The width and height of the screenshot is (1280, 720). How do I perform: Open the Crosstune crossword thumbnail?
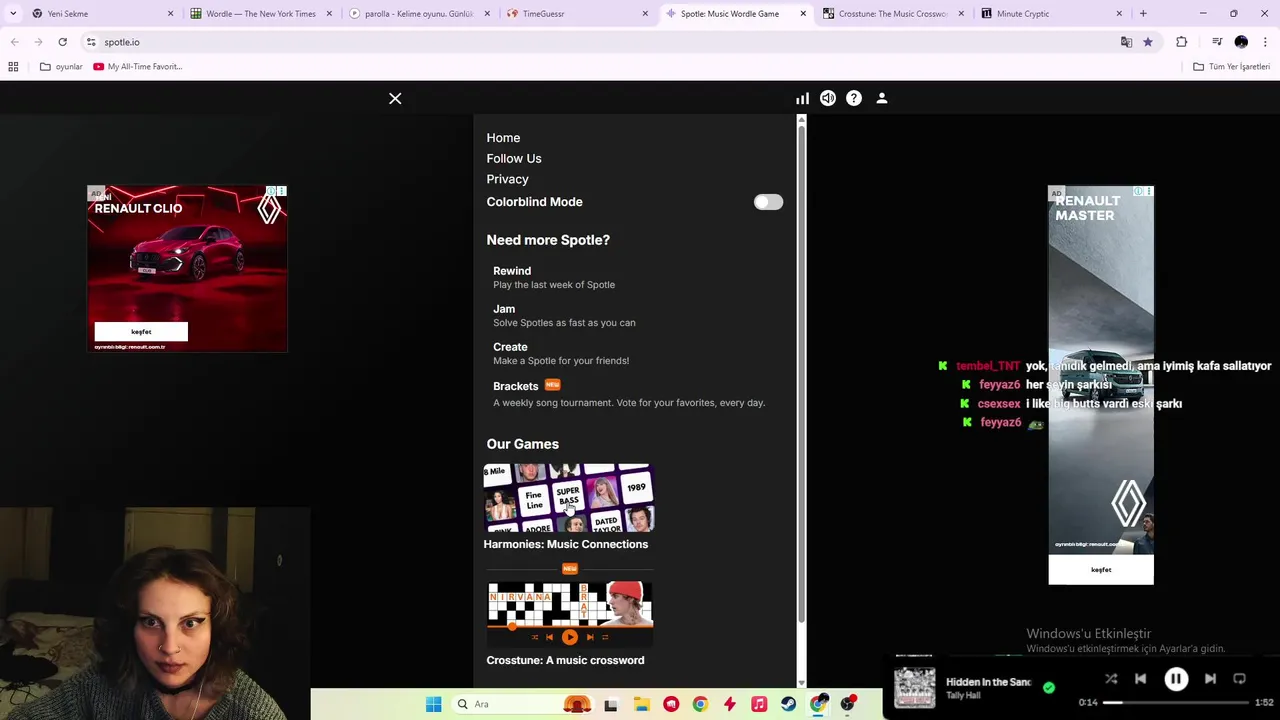[569, 614]
